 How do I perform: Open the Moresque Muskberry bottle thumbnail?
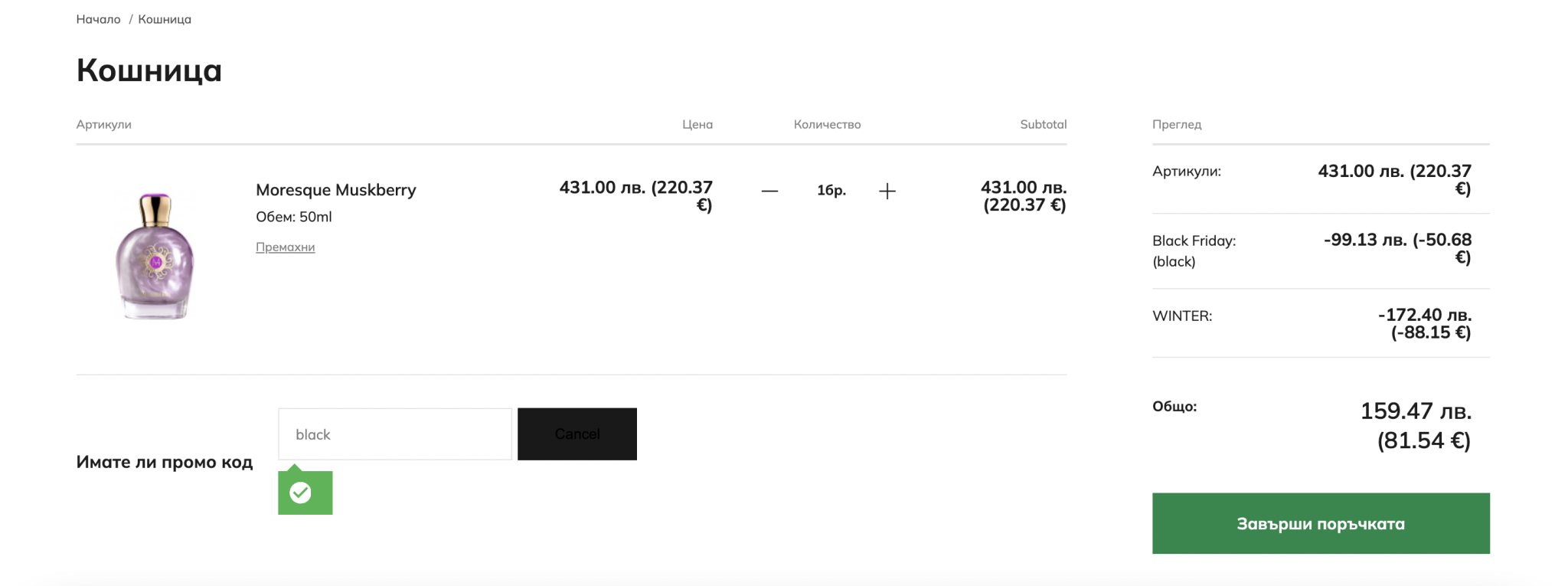tap(155, 256)
